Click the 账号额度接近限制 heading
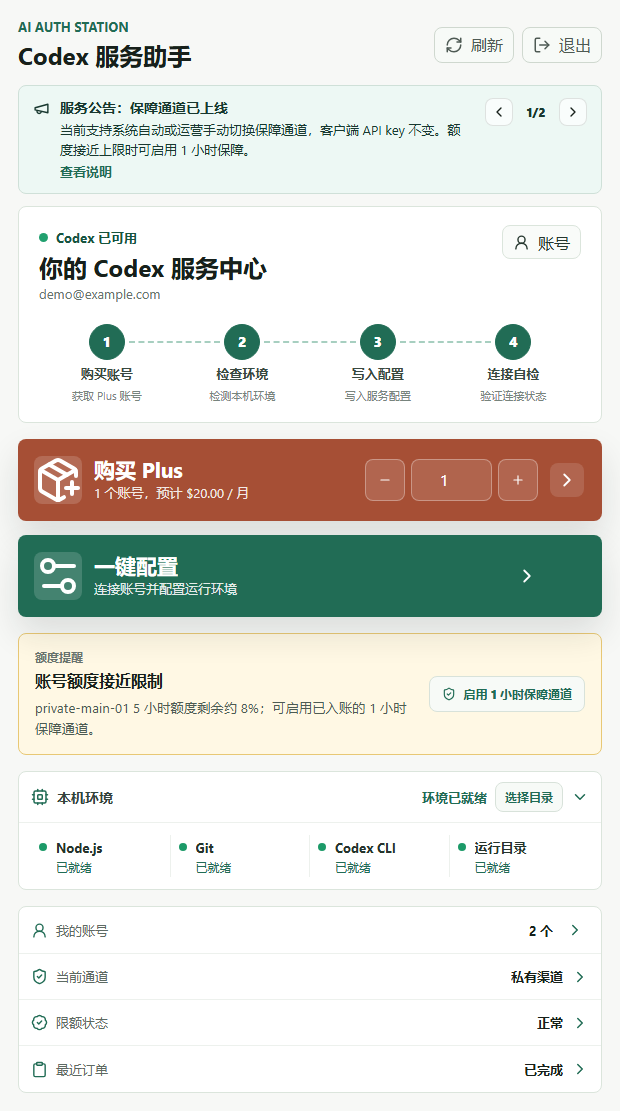Image resolution: width=620 pixels, height=1111 pixels. [98, 682]
